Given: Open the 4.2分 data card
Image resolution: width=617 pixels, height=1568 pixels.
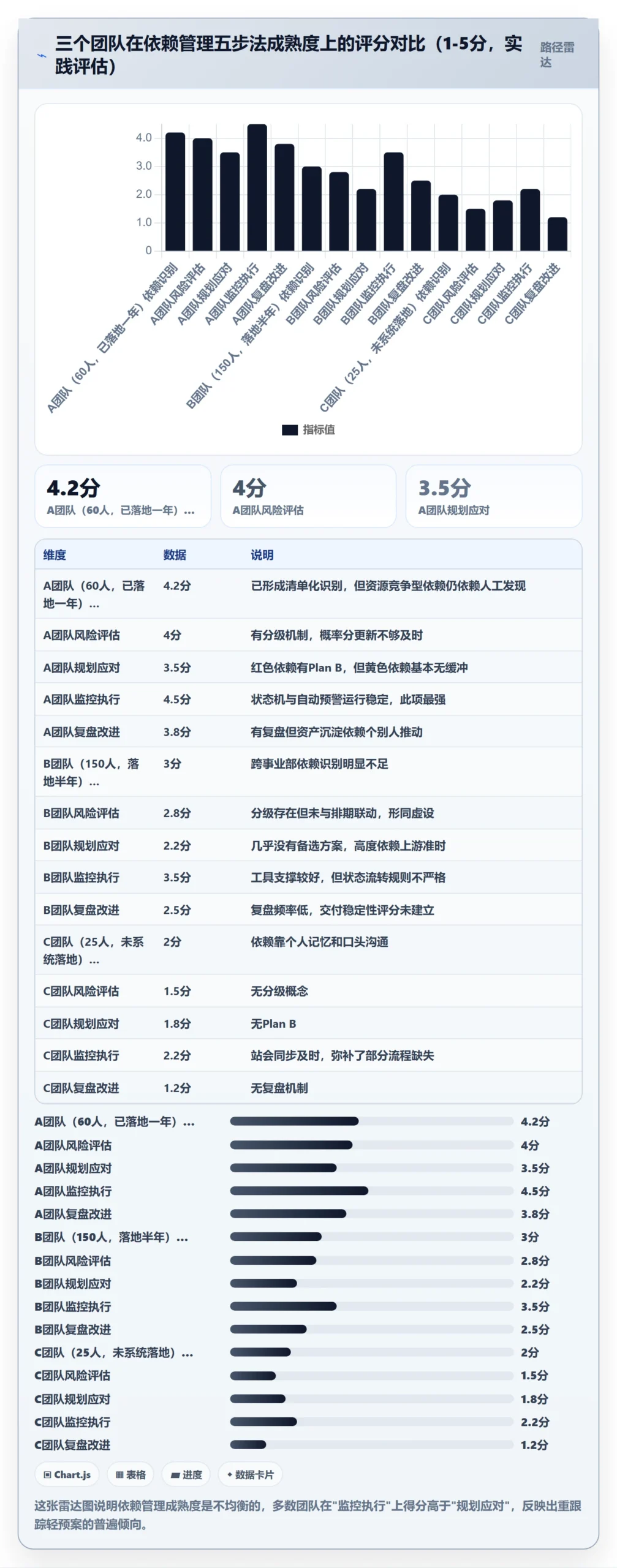Looking at the screenshot, I should 123,496.
